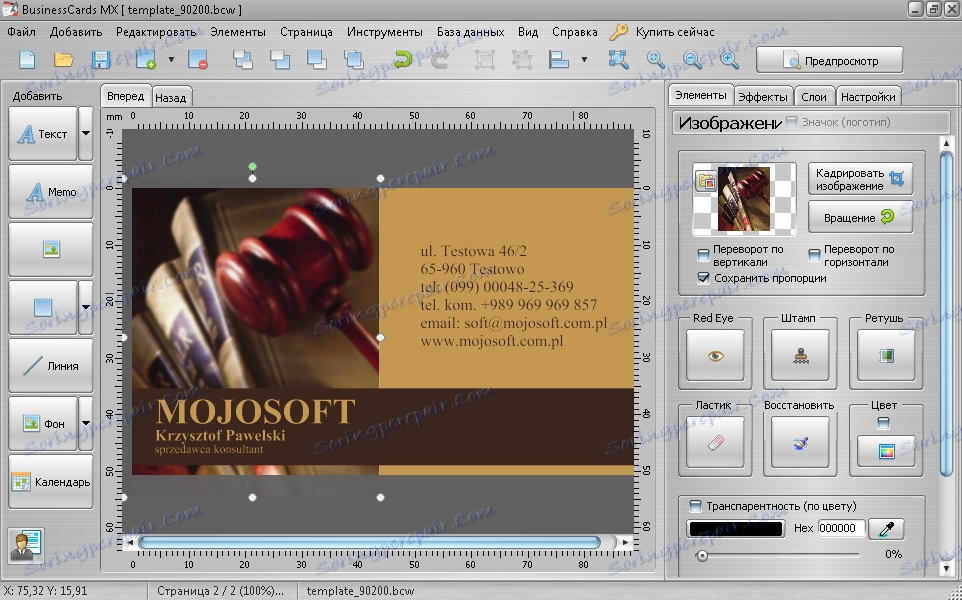Viewport: 962px width, 600px height.
Task: Select the Red Eye removal tool
Action: 715,356
